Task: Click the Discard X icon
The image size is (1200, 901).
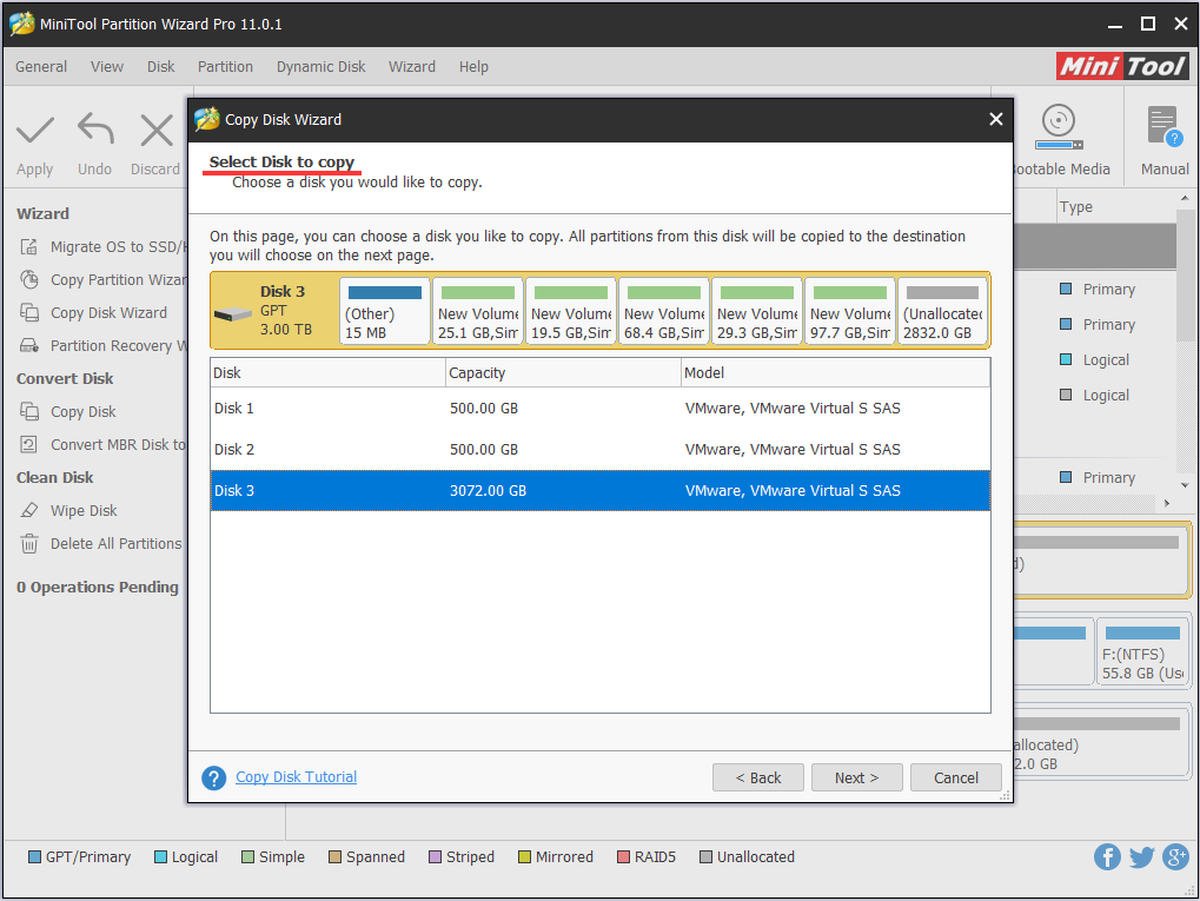Action: [x=156, y=130]
